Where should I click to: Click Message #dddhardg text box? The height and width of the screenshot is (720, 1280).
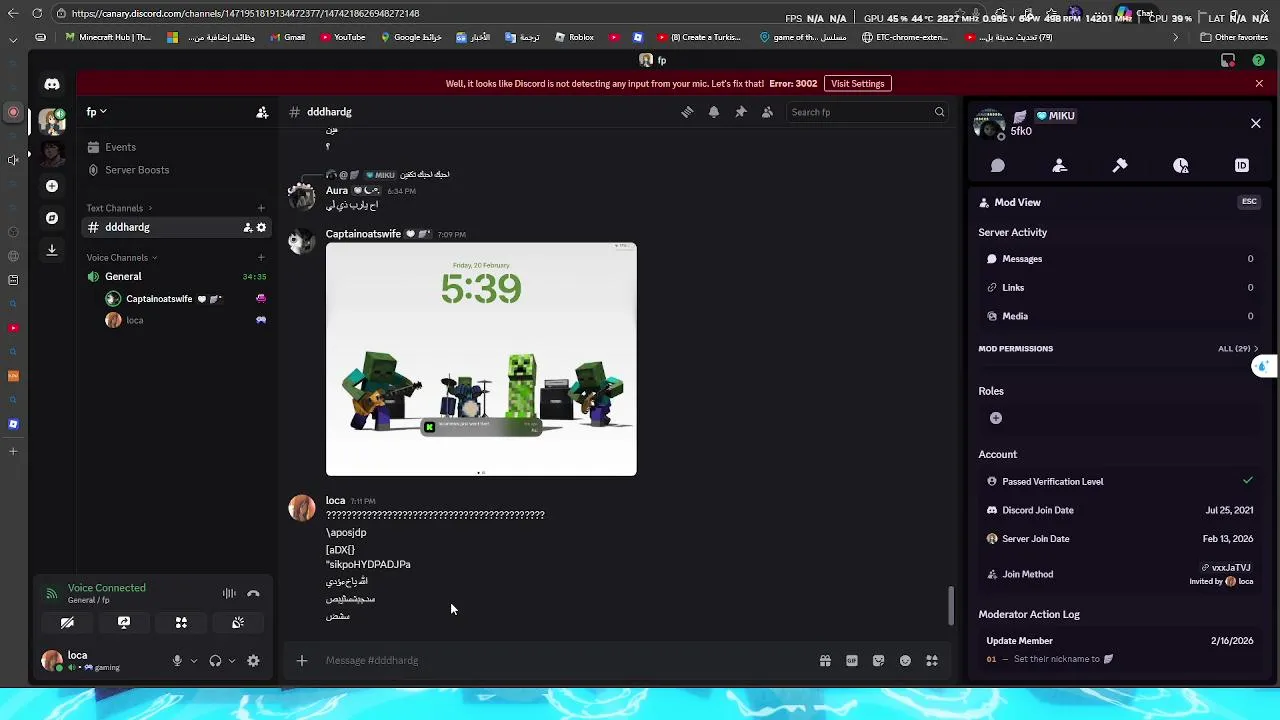pos(565,661)
